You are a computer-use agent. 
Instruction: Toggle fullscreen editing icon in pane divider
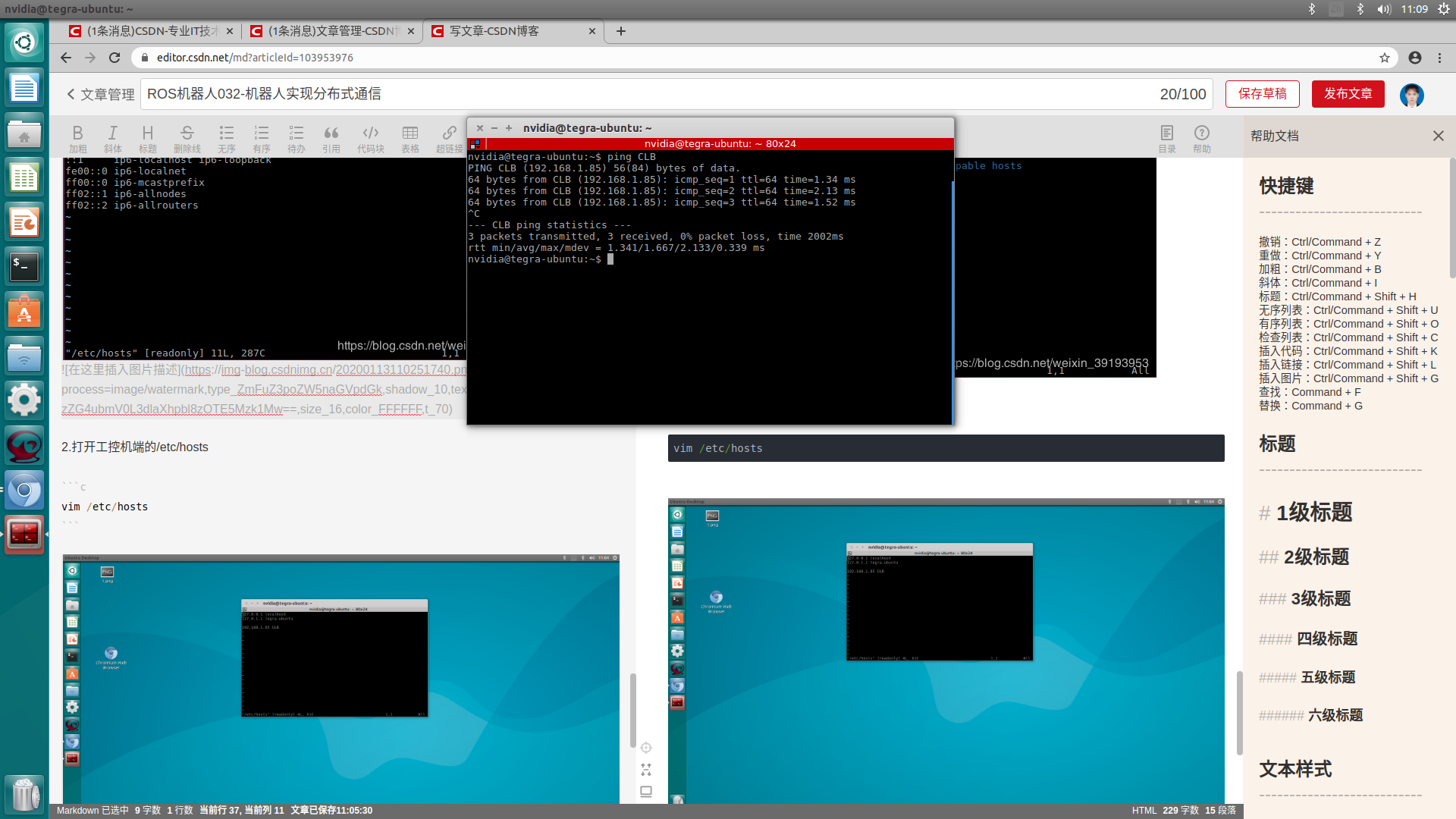coord(646,770)
